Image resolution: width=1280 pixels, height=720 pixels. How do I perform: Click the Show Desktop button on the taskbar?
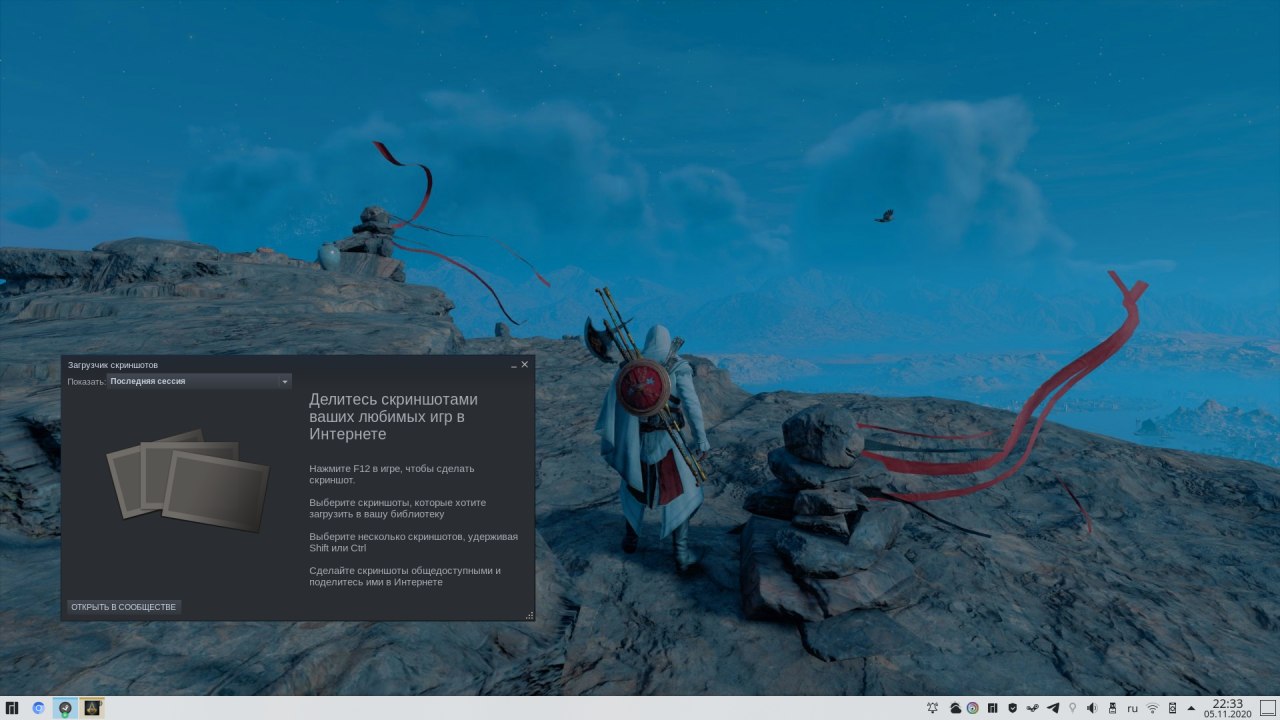click(x=1267, y=708)
